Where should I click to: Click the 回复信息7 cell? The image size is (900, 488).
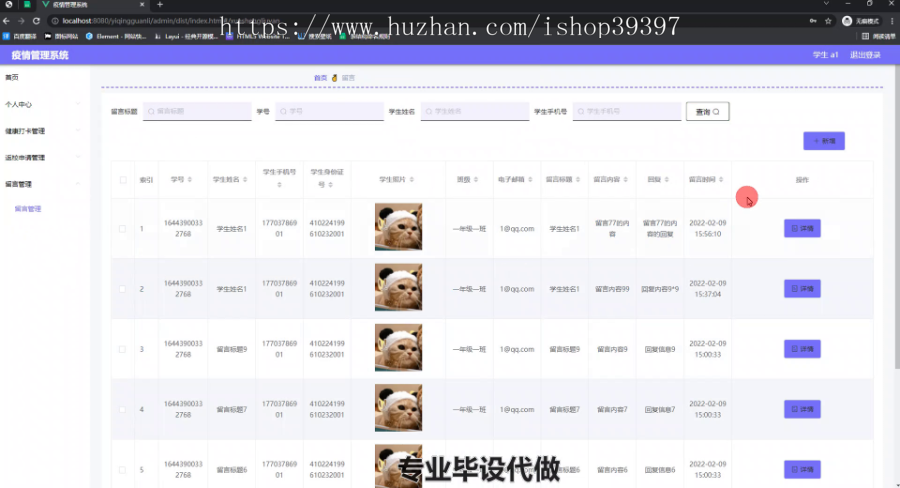[660, 409]
